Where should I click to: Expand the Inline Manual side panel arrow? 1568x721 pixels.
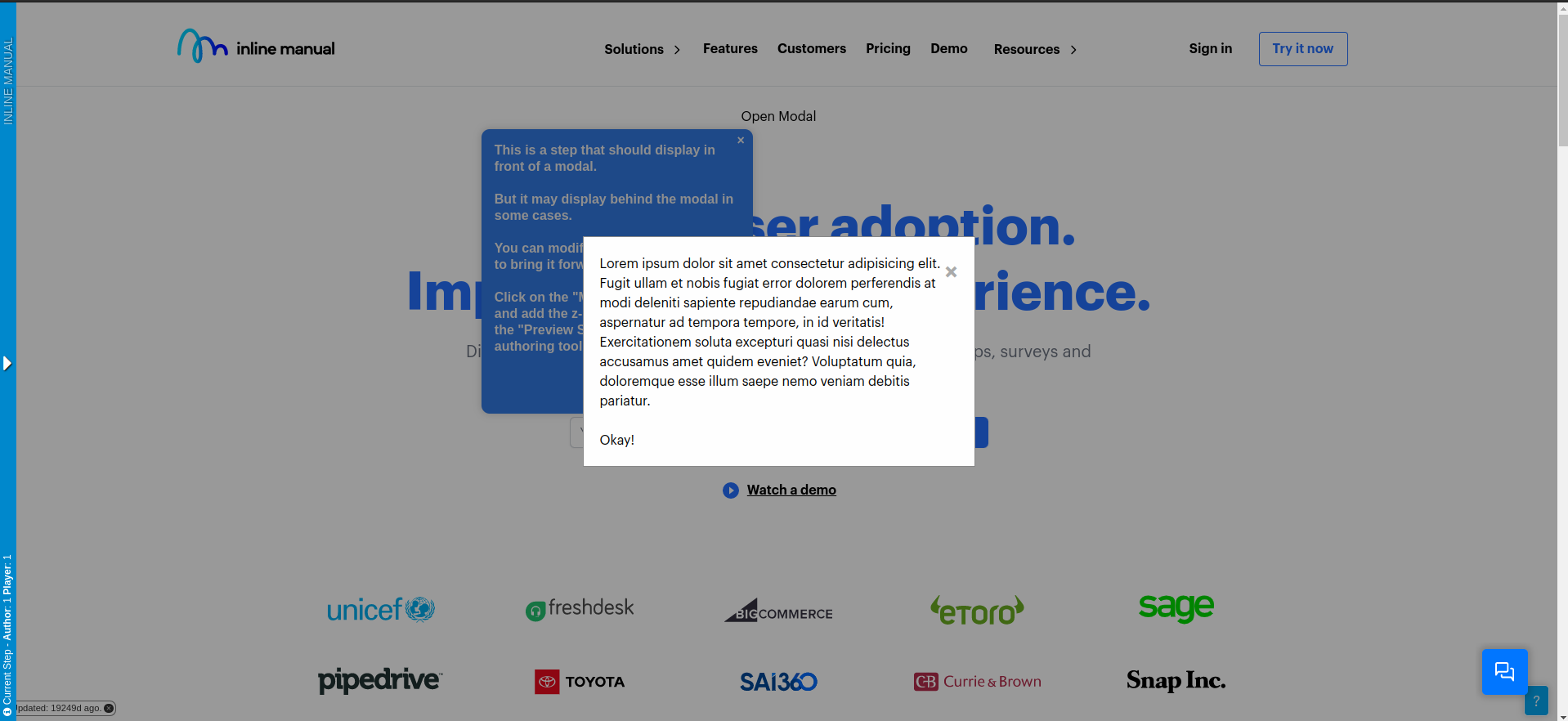click(7, 363)
